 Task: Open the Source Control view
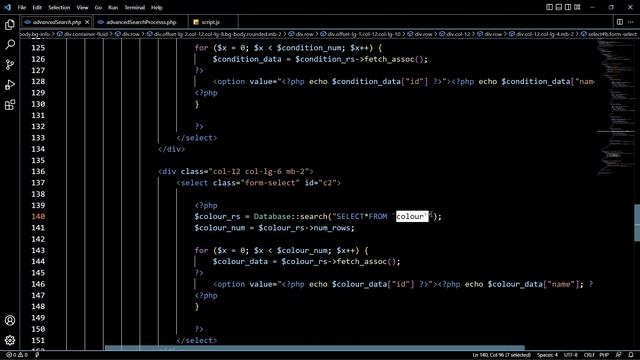click(10, 64)
